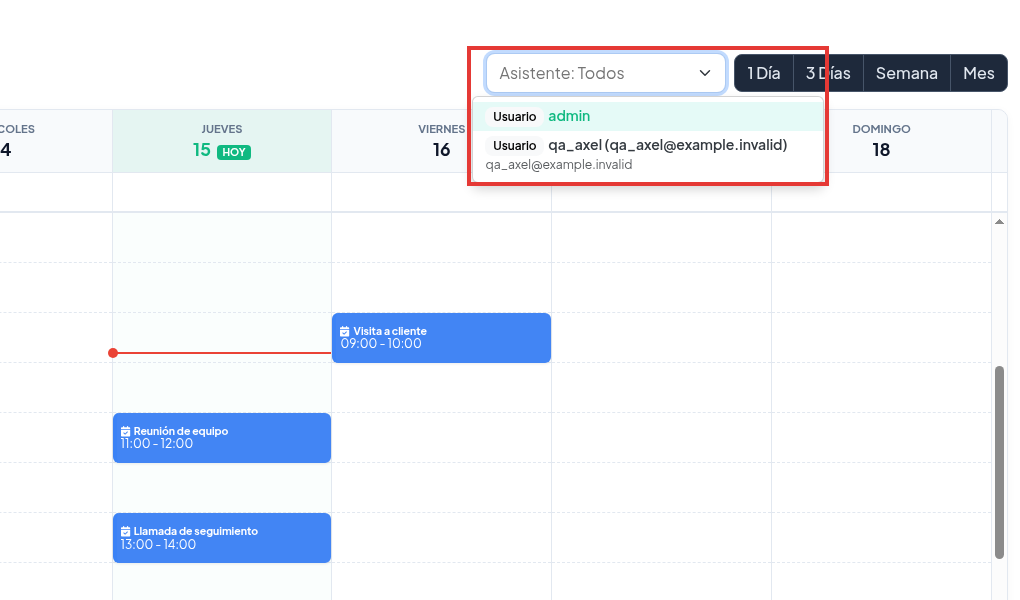Click the vertical scrollbar thumb
The height and width of the screenshot is (600, 1020).
point(999,463)
